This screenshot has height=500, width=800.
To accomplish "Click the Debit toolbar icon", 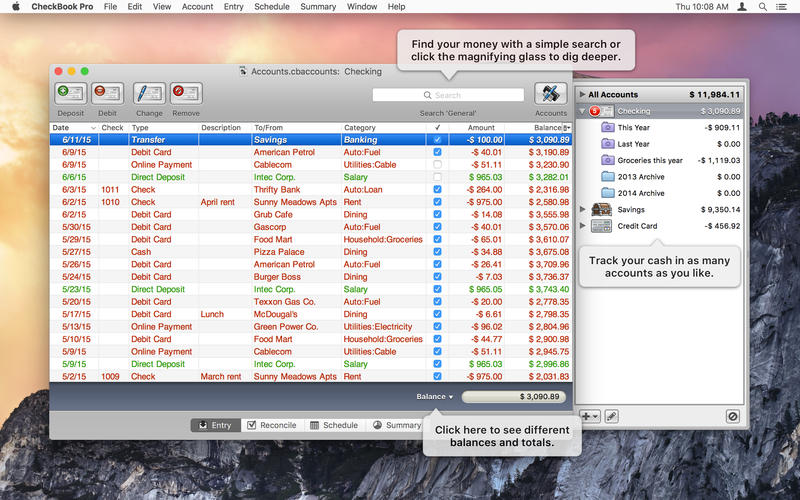I will 107,94.
